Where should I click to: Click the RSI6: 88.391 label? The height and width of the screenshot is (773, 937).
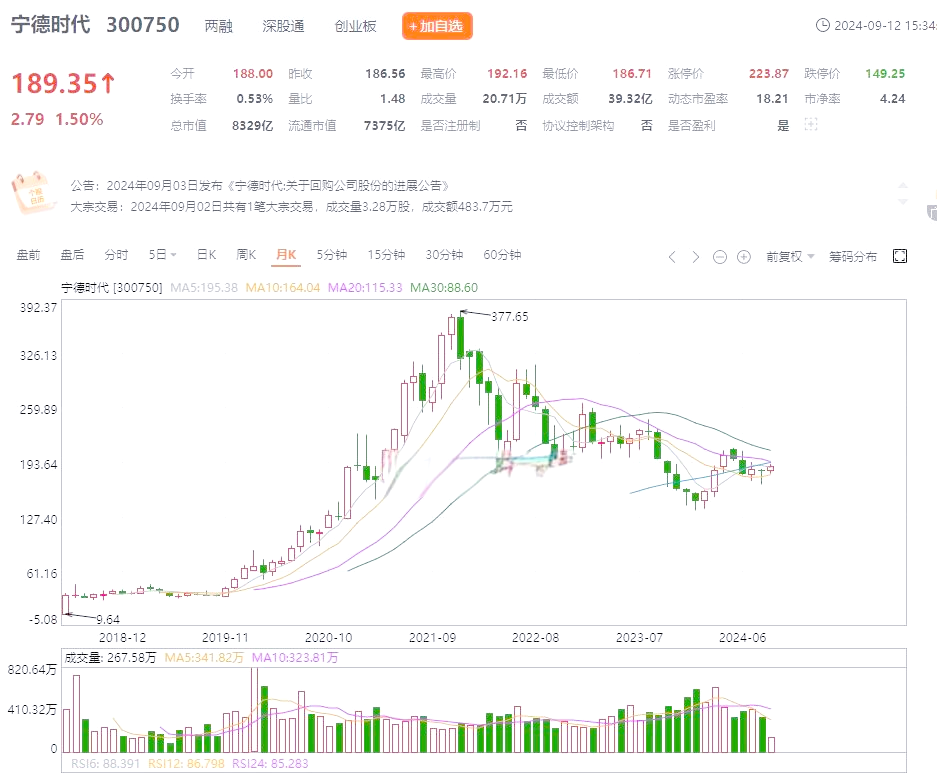(105, 763)
